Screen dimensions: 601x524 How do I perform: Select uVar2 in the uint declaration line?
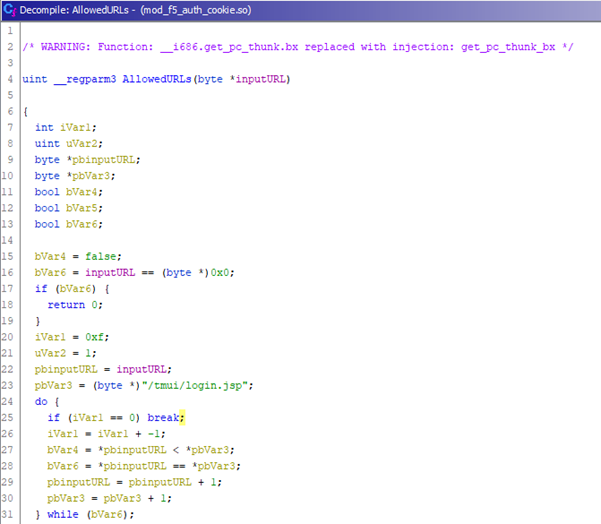pyautogui.click(x=80, y=143)
